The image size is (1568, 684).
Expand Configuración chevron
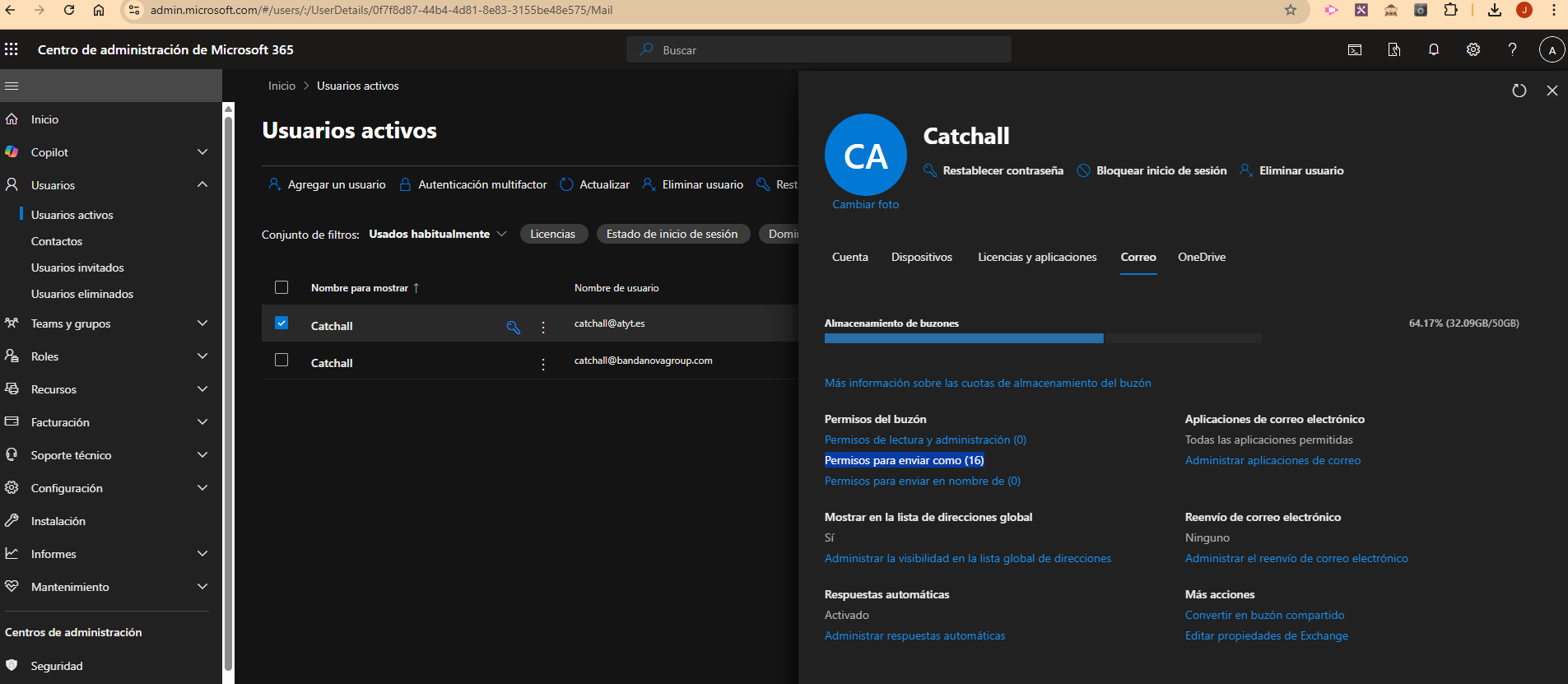click(202, 488)
